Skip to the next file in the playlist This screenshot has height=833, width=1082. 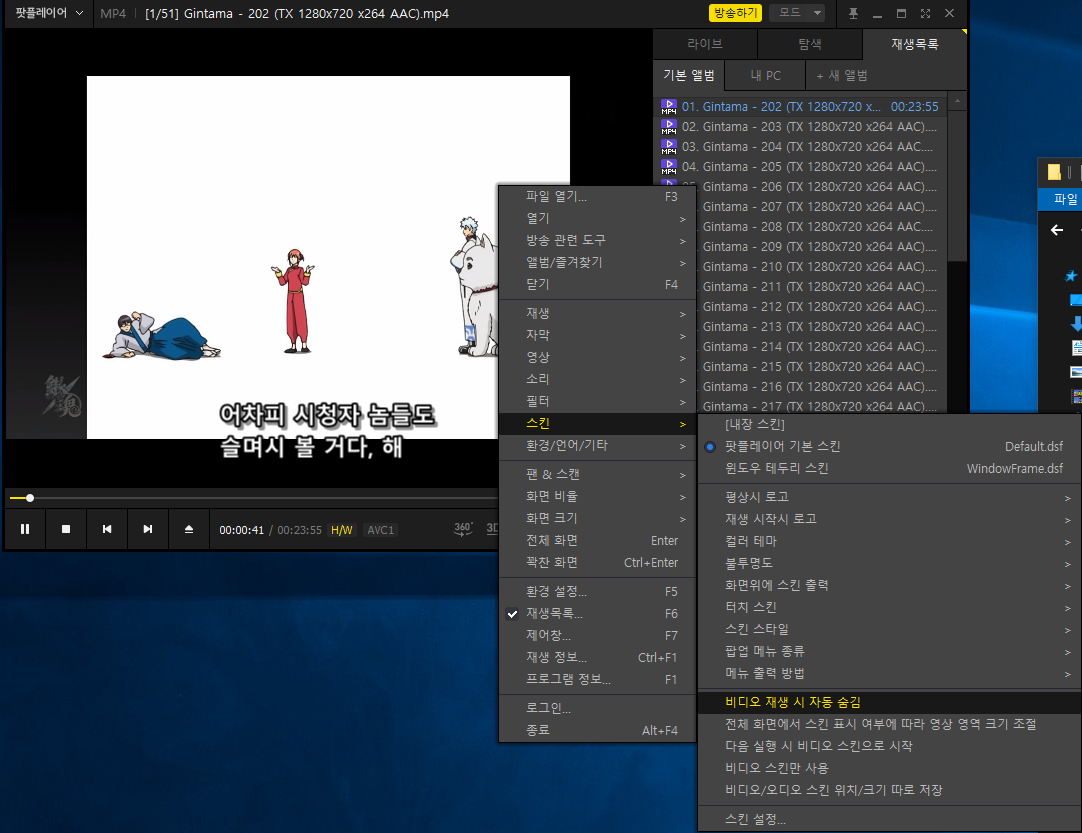pos(148,529)
